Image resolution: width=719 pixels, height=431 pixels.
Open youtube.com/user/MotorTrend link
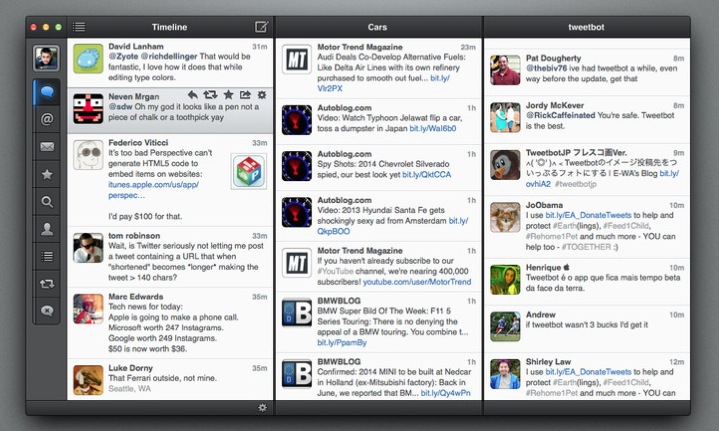(416, 283)
